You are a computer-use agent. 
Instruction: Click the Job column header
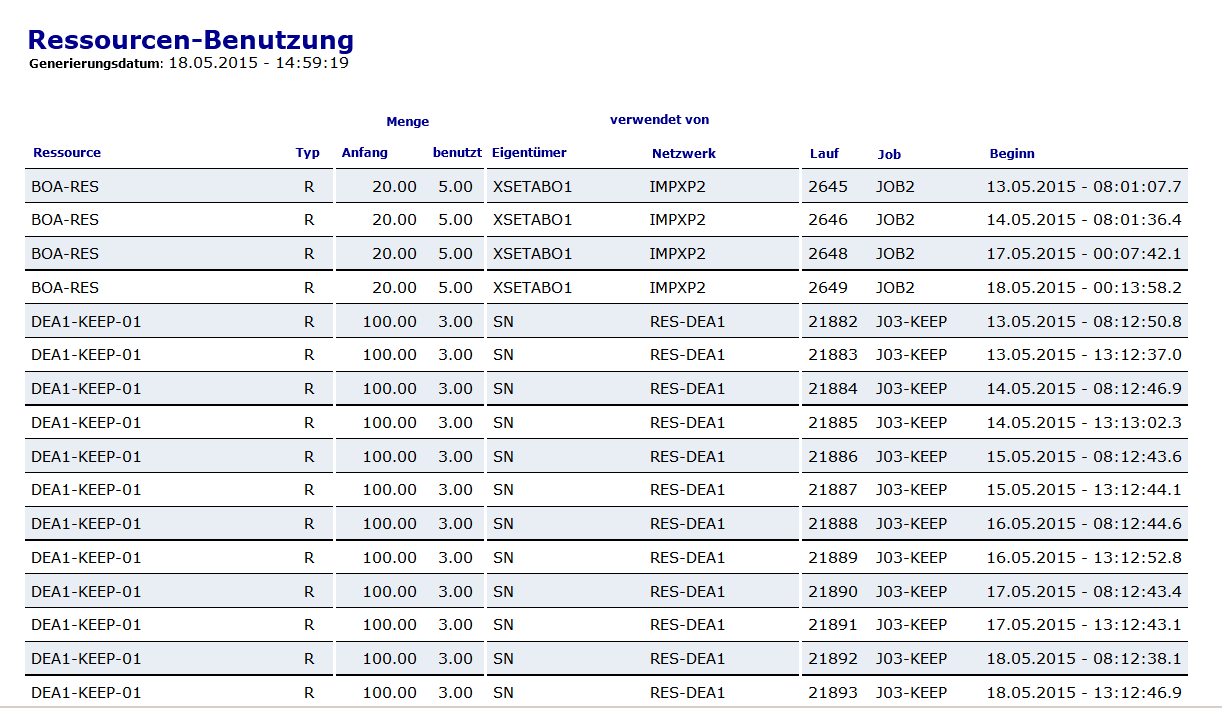pos(888,154)
